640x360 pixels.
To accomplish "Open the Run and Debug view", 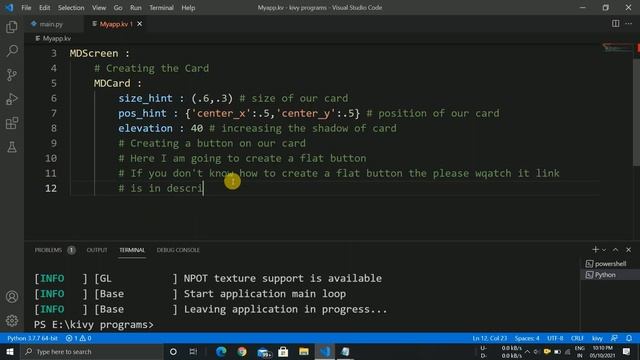I will click(12, 99).
